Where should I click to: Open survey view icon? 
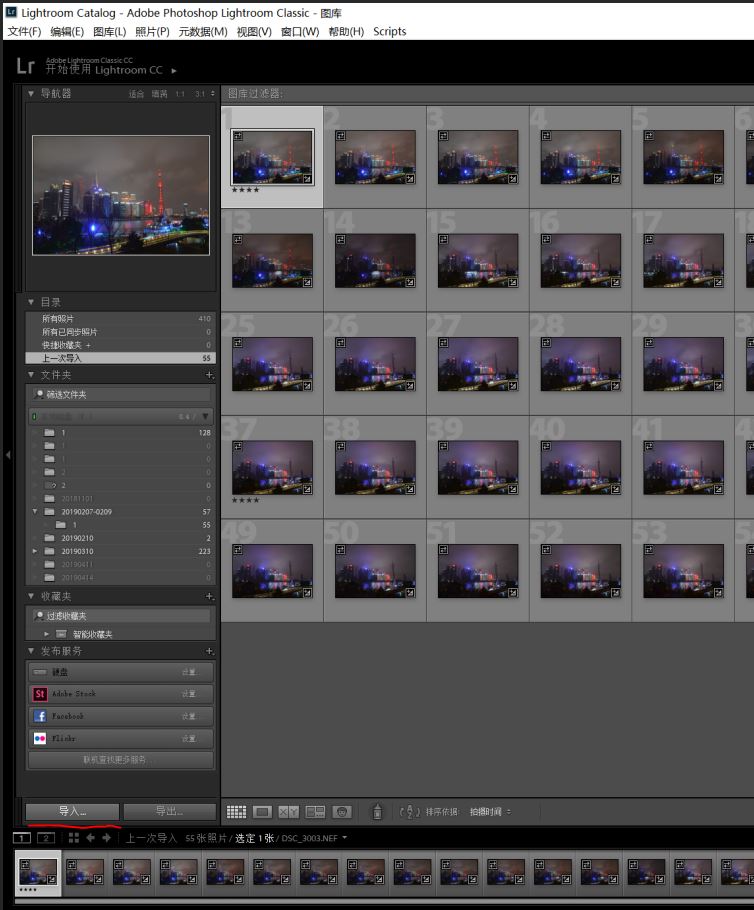[315, 812]
